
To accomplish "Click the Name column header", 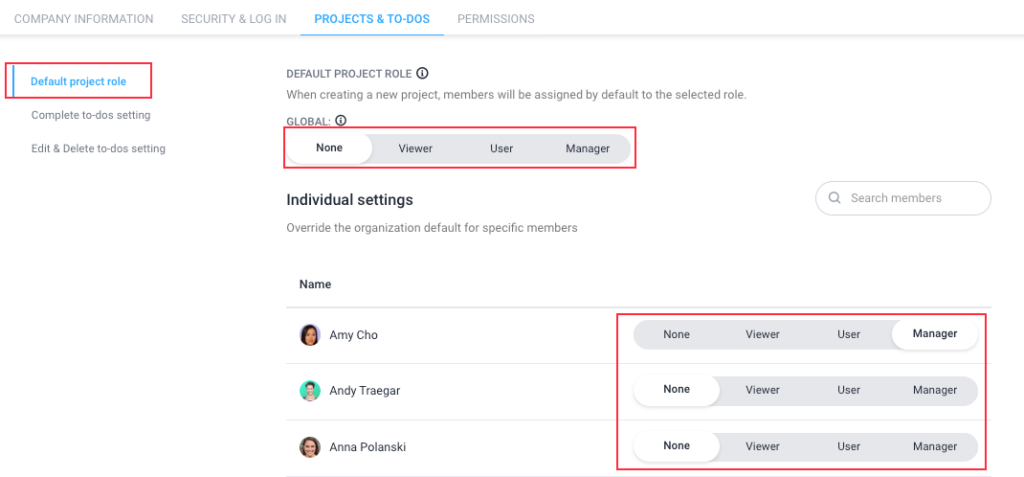I will pyautogui.click(x=315, y=284).
